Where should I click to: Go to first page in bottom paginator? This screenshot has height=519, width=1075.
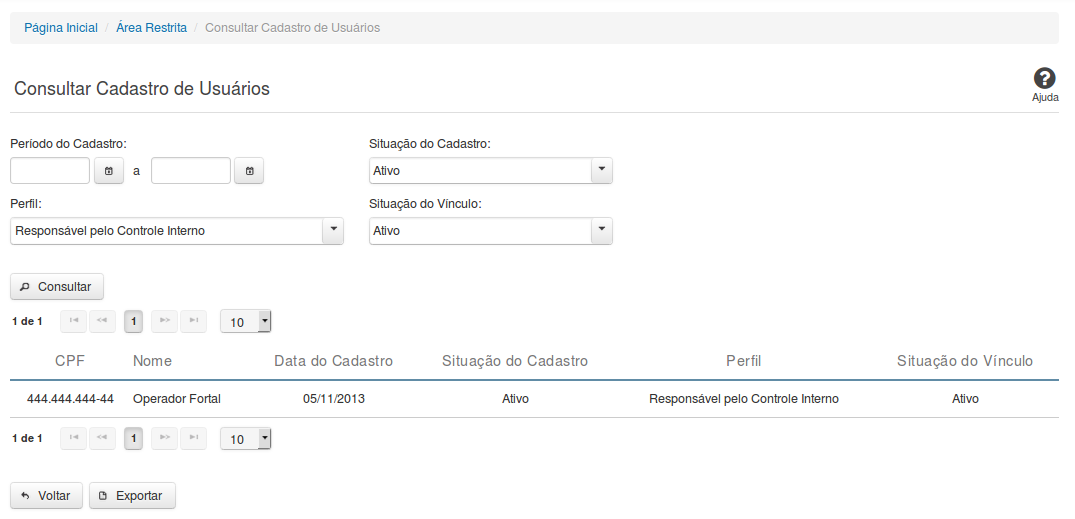[74, 438]
